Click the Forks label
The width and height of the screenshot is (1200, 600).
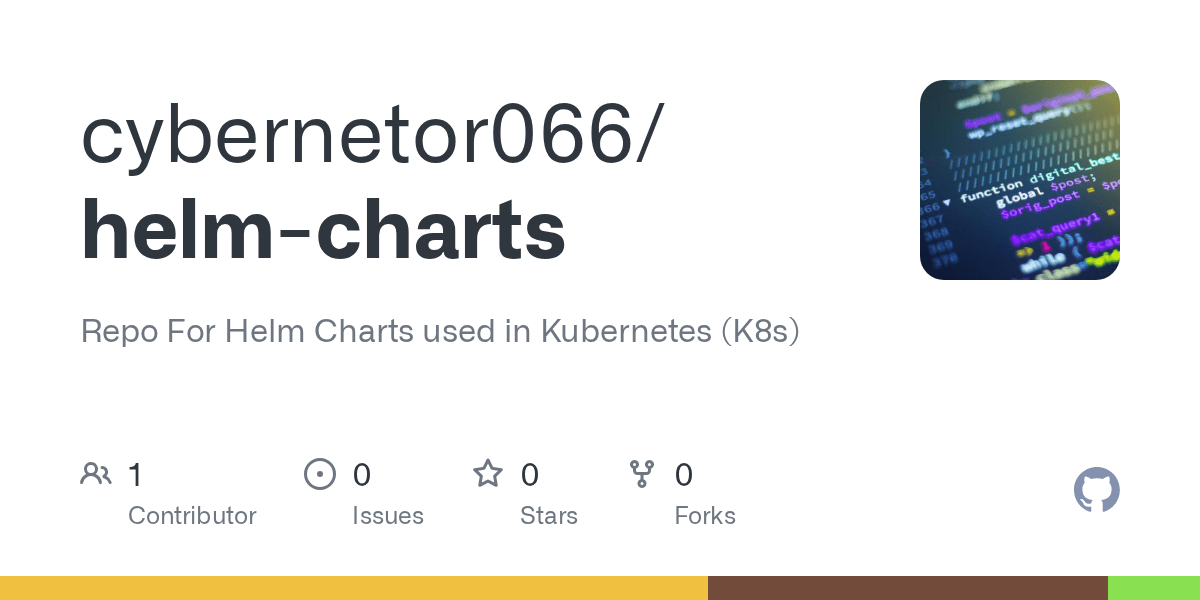(705, 516)
